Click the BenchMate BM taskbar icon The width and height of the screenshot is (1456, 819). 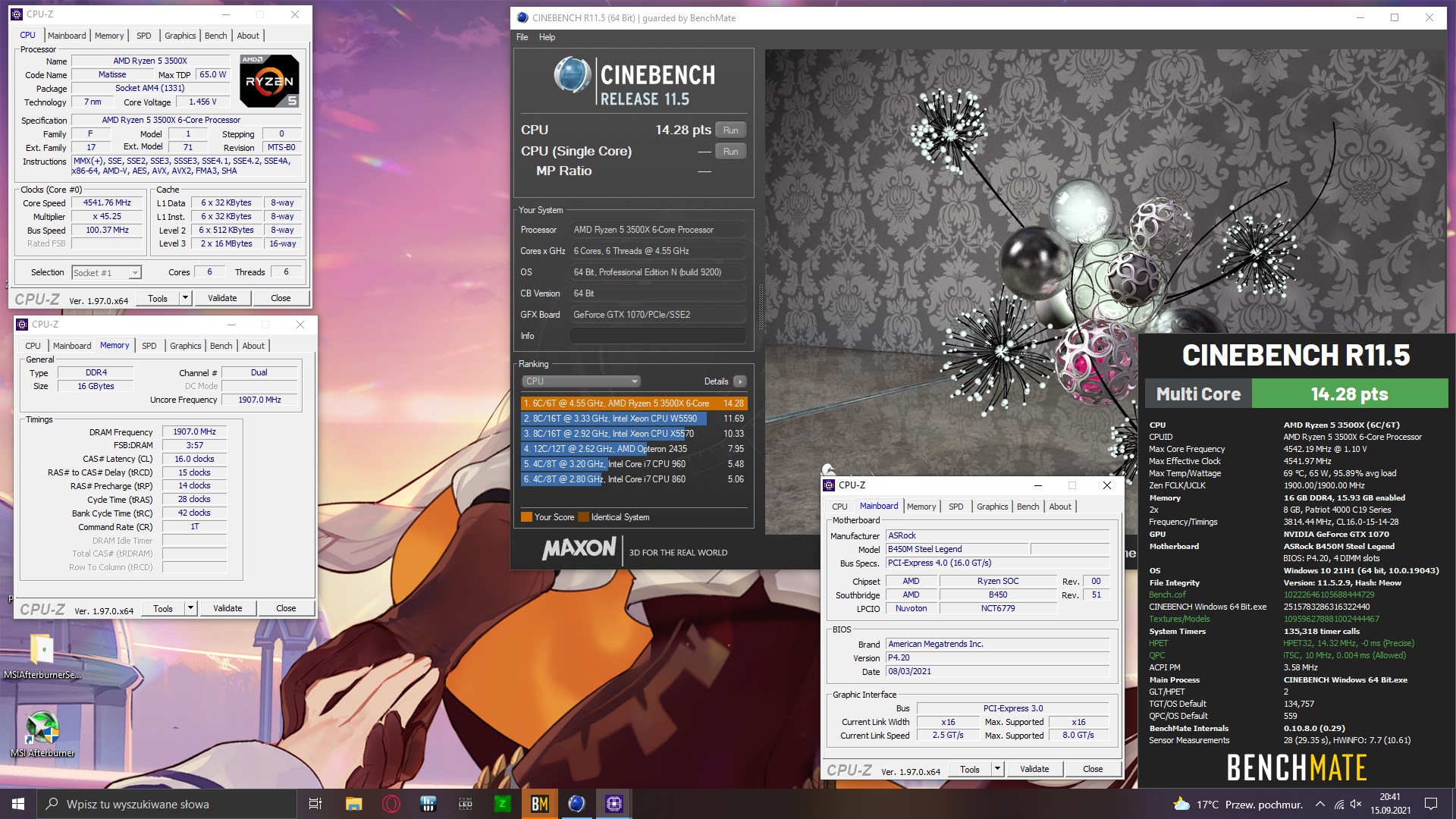pyautogui.click(x=540, y=804)
